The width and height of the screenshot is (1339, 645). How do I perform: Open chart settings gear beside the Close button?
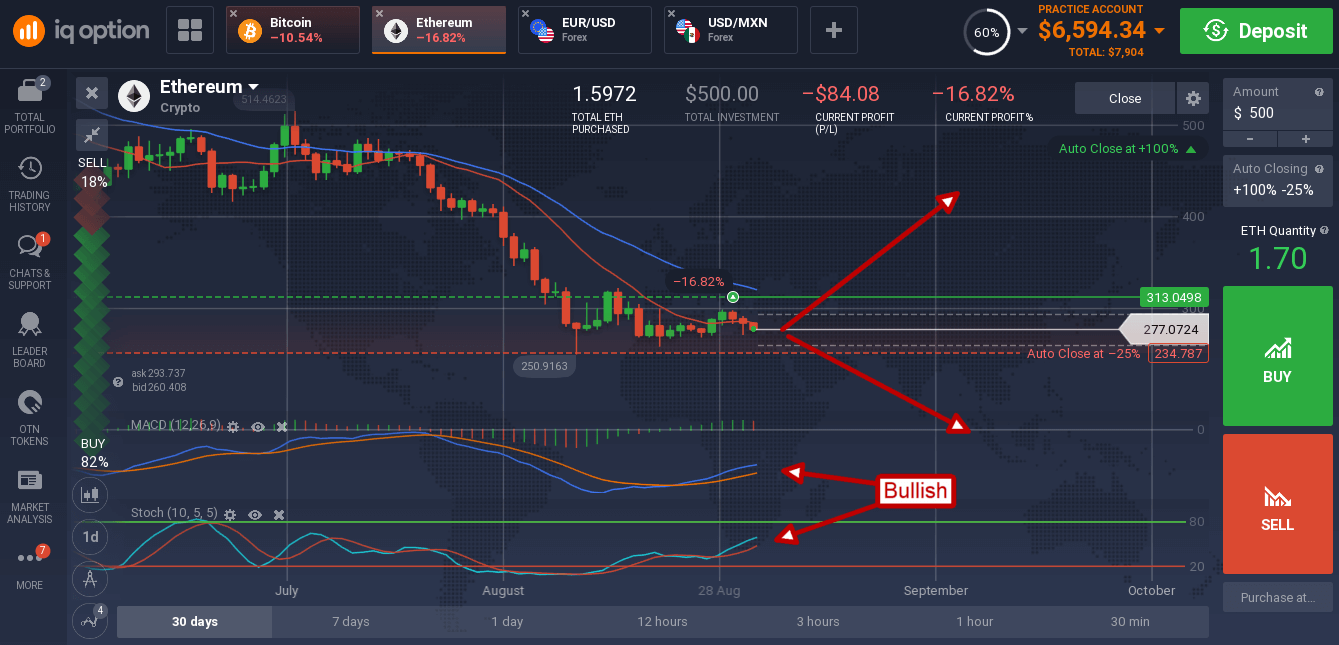[x=1192, y=98]
